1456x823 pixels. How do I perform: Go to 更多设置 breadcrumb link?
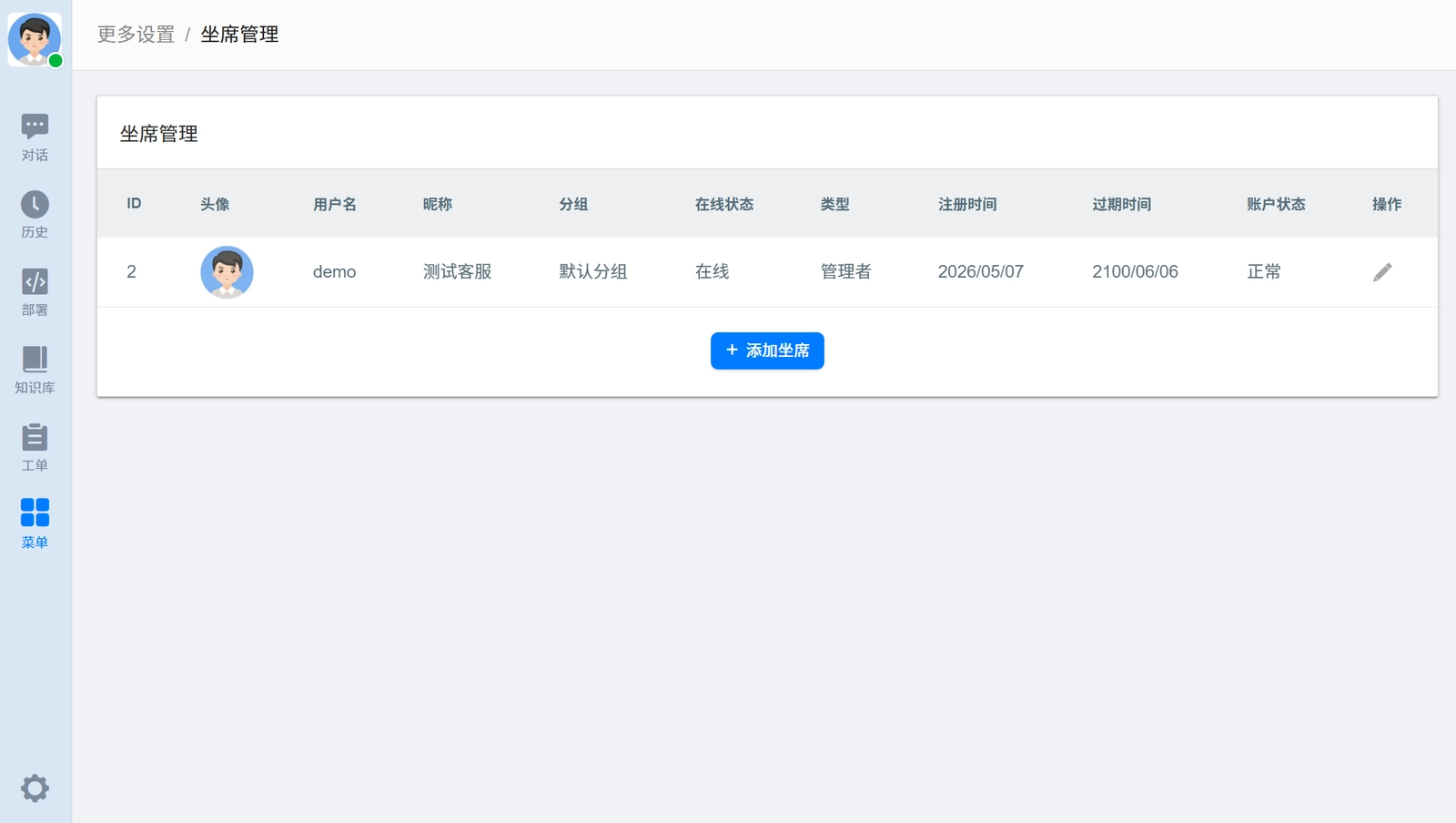(x=136, y=35)
